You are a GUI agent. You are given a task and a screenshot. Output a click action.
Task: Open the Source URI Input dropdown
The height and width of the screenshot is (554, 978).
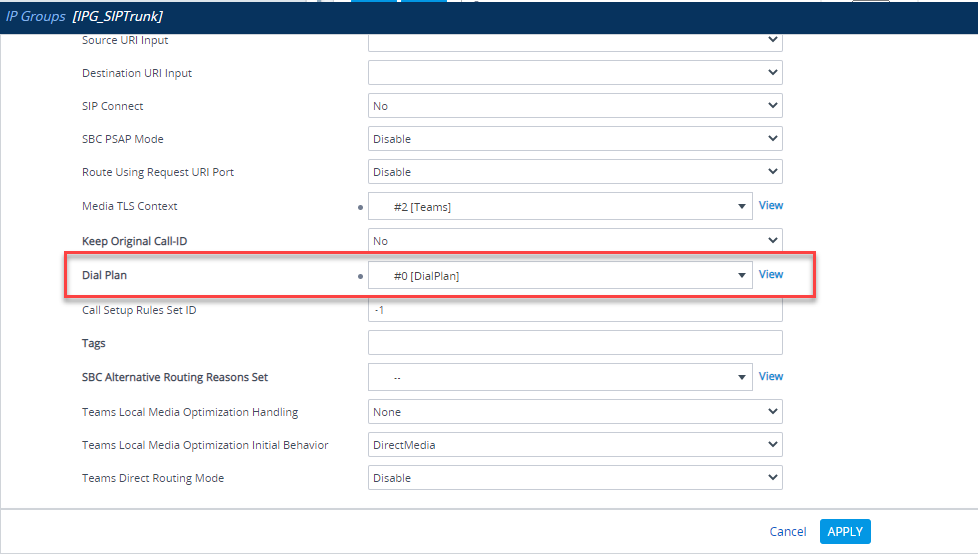click(574, 40)
